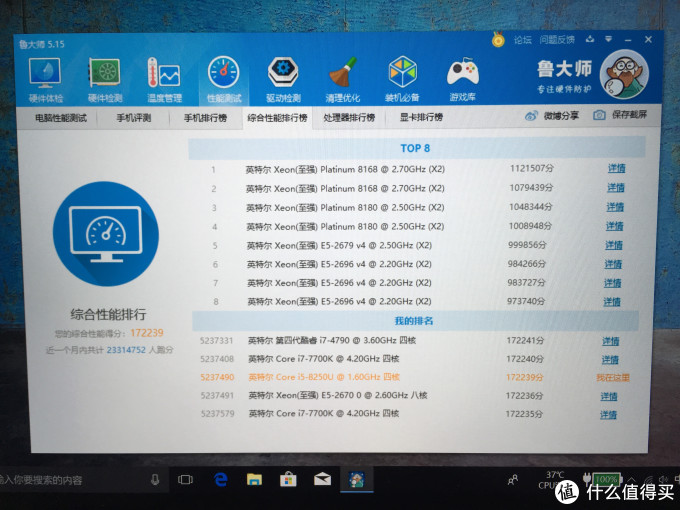Open 装机必备 essential software icon

[402, 80]
